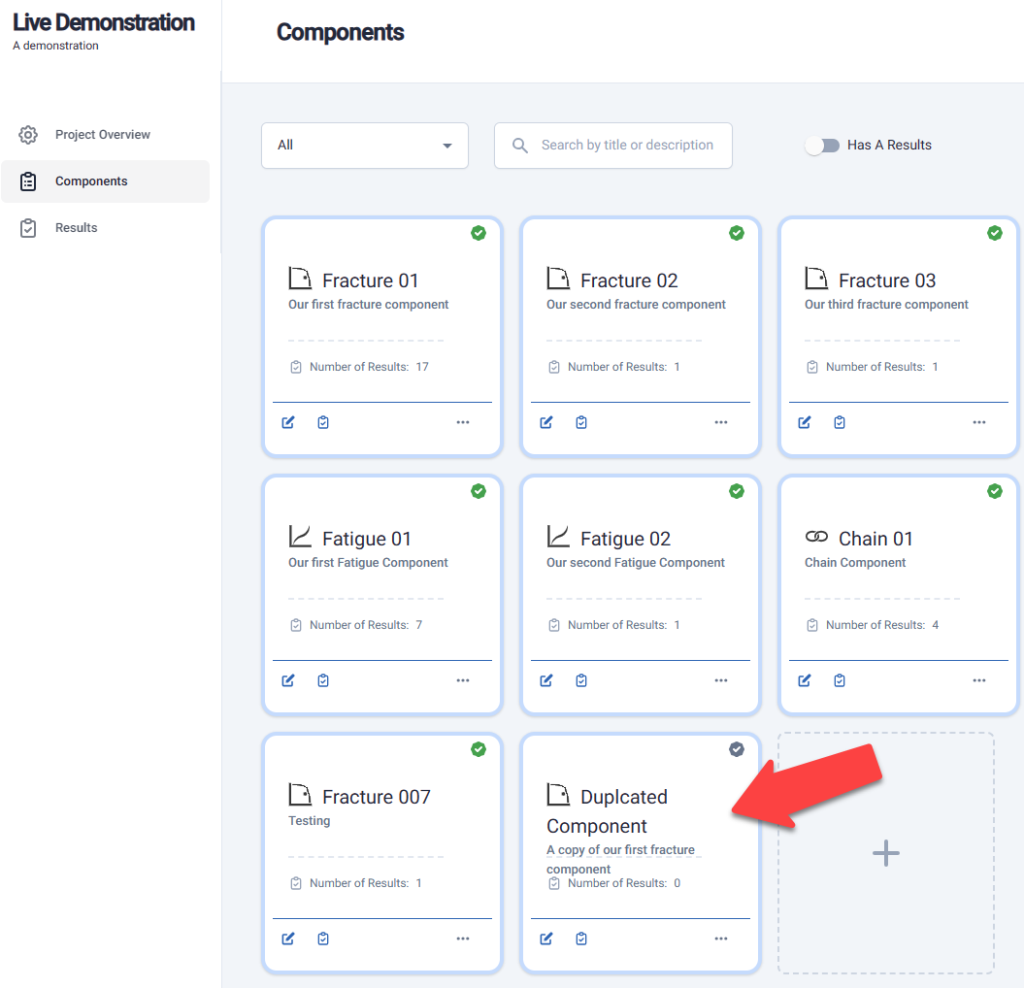
Task: Click green status checkmark on Fracture 01
Action: 478,233
